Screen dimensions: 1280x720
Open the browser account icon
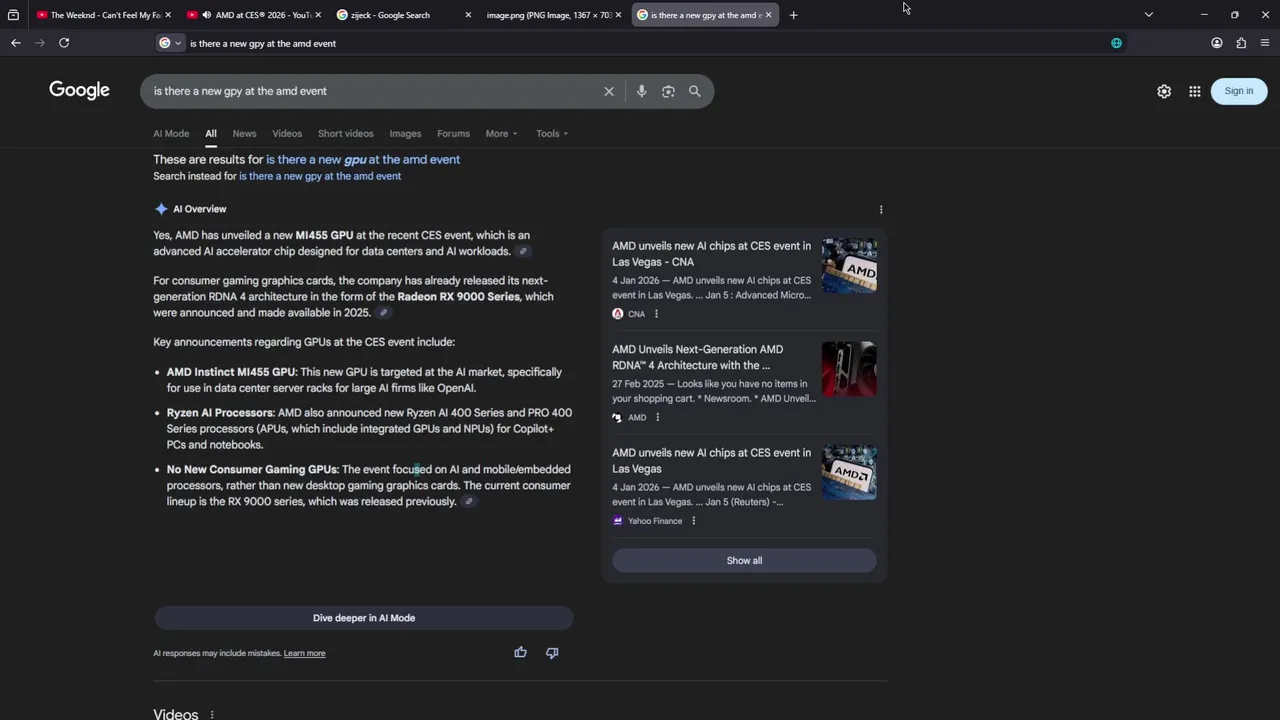tap(1217, 43)
